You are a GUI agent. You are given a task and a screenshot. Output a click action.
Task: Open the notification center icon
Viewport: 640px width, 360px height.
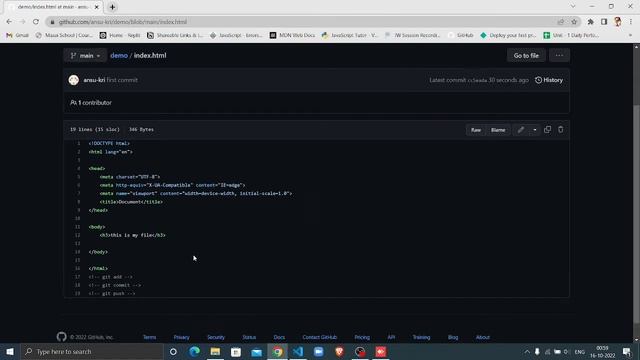coord(627,351)
